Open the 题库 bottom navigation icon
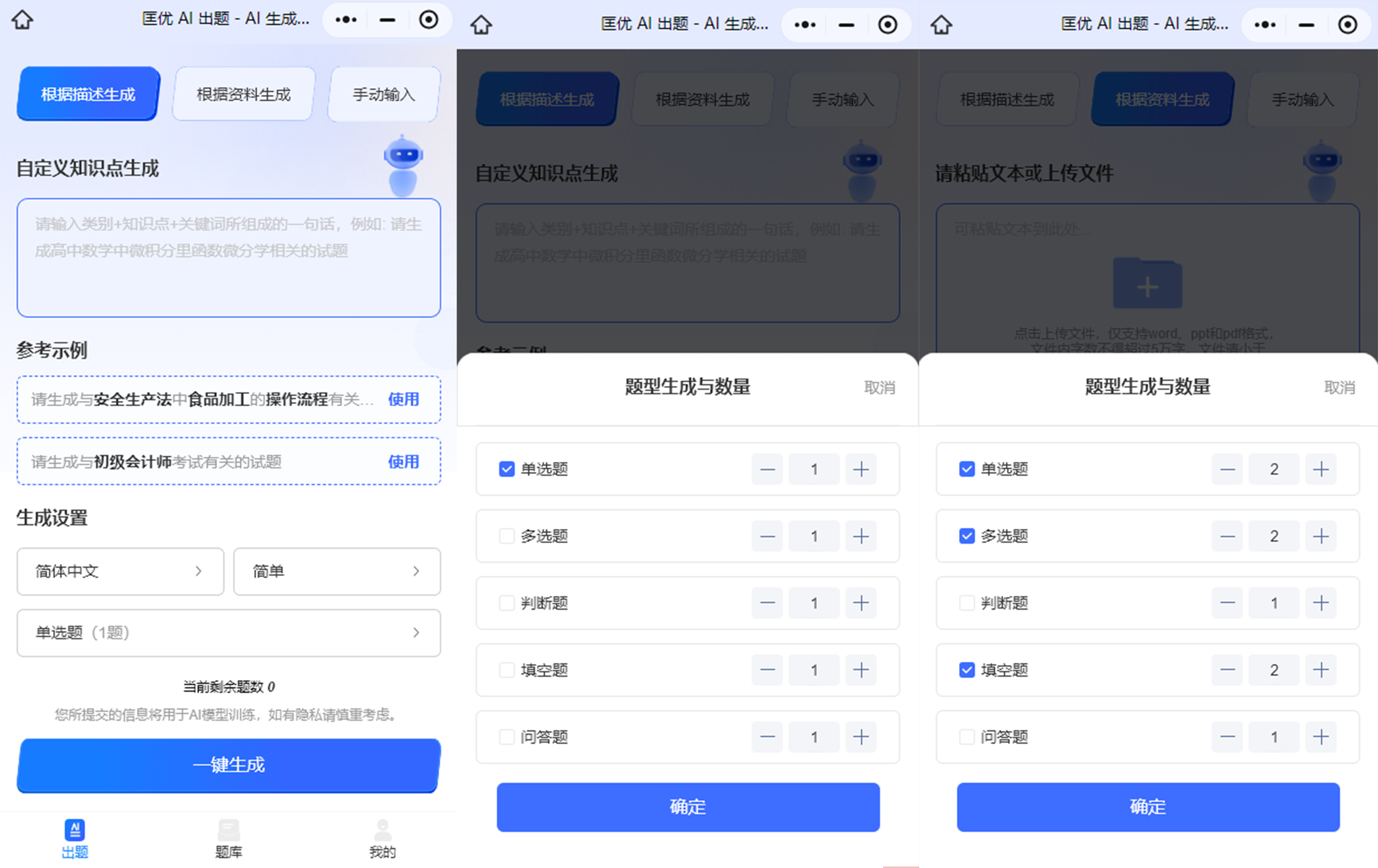 click(228, 838)
